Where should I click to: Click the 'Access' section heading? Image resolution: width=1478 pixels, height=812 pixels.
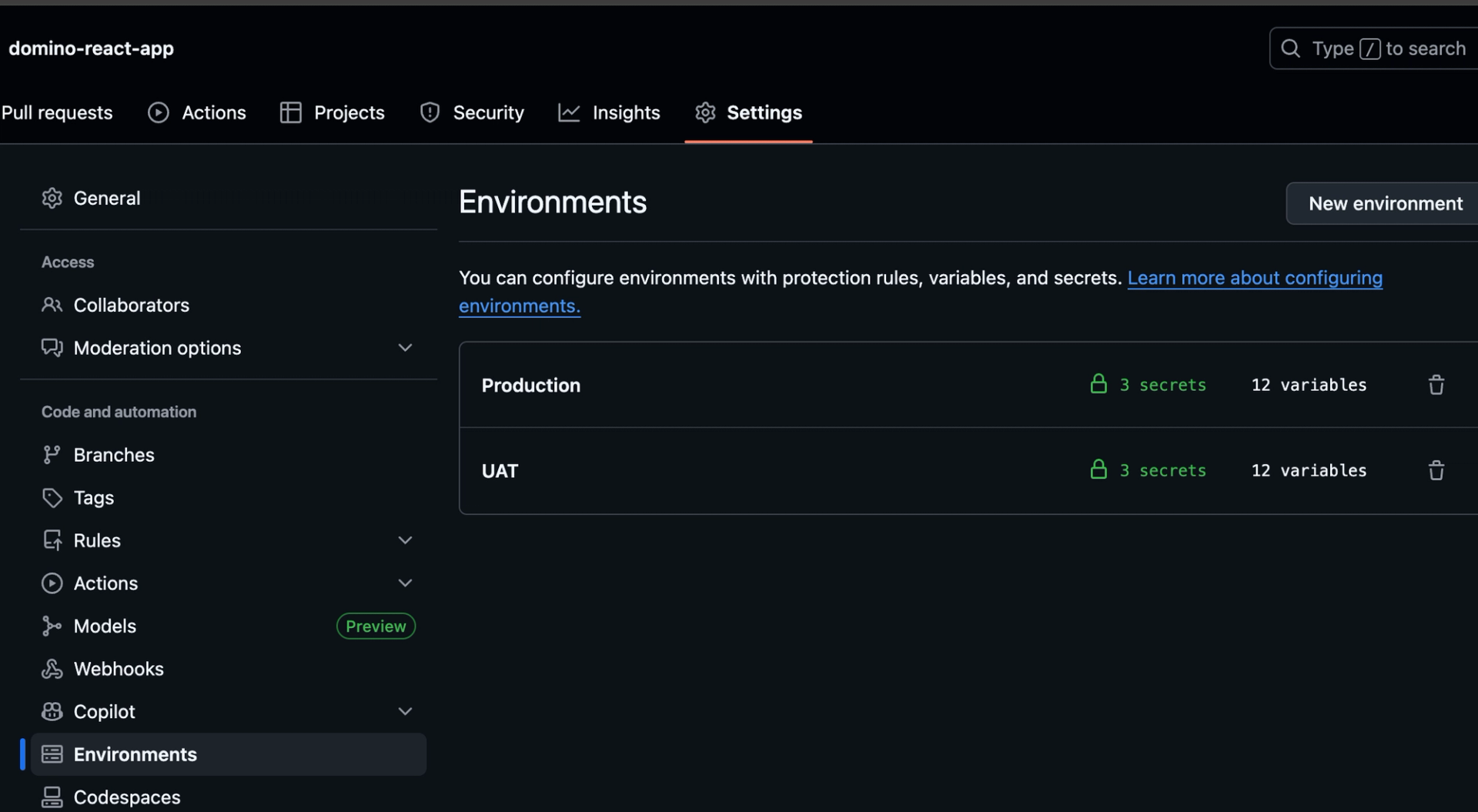click(68, 262)
